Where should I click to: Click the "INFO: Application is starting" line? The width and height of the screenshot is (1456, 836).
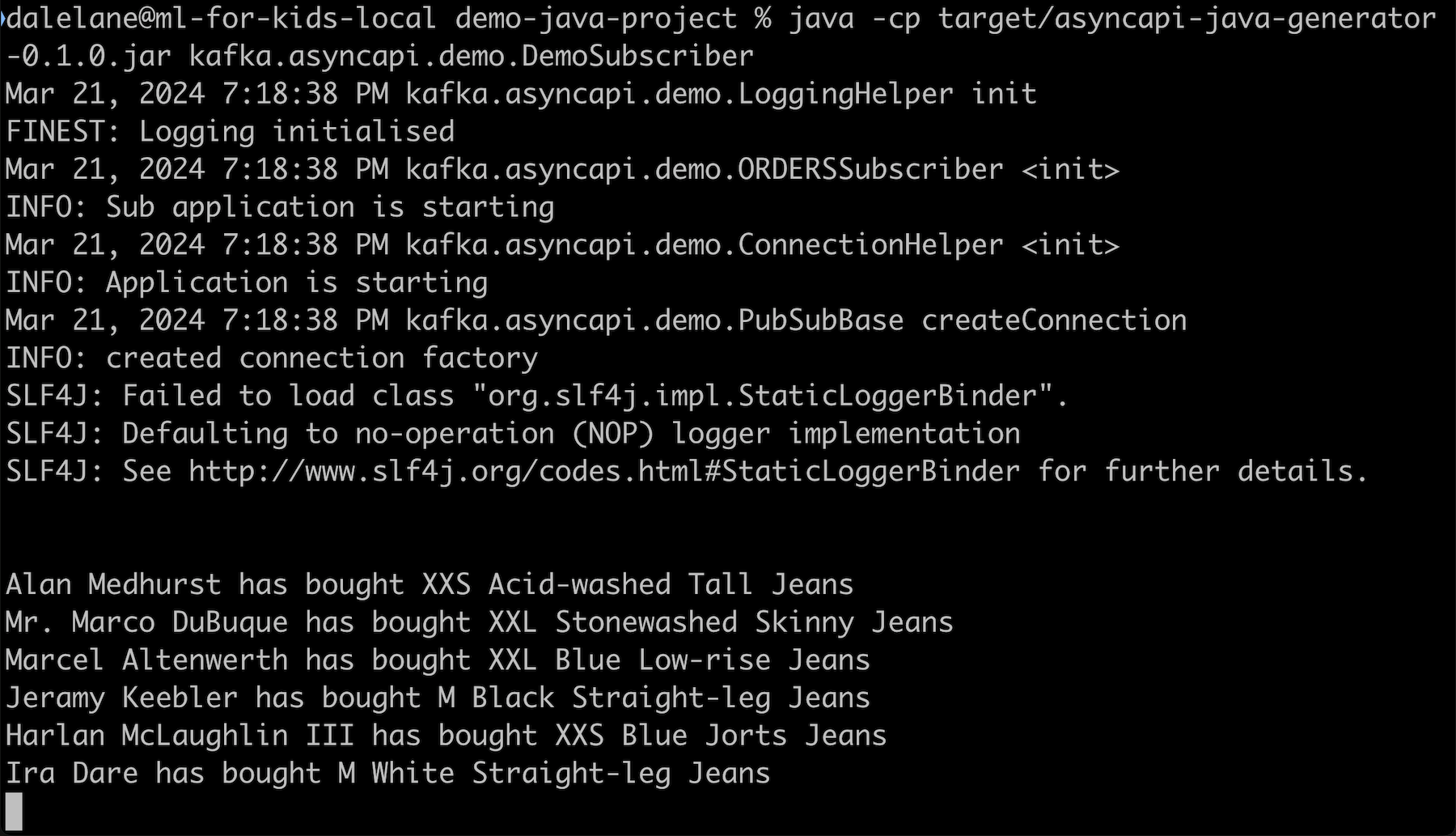[247, 282]
